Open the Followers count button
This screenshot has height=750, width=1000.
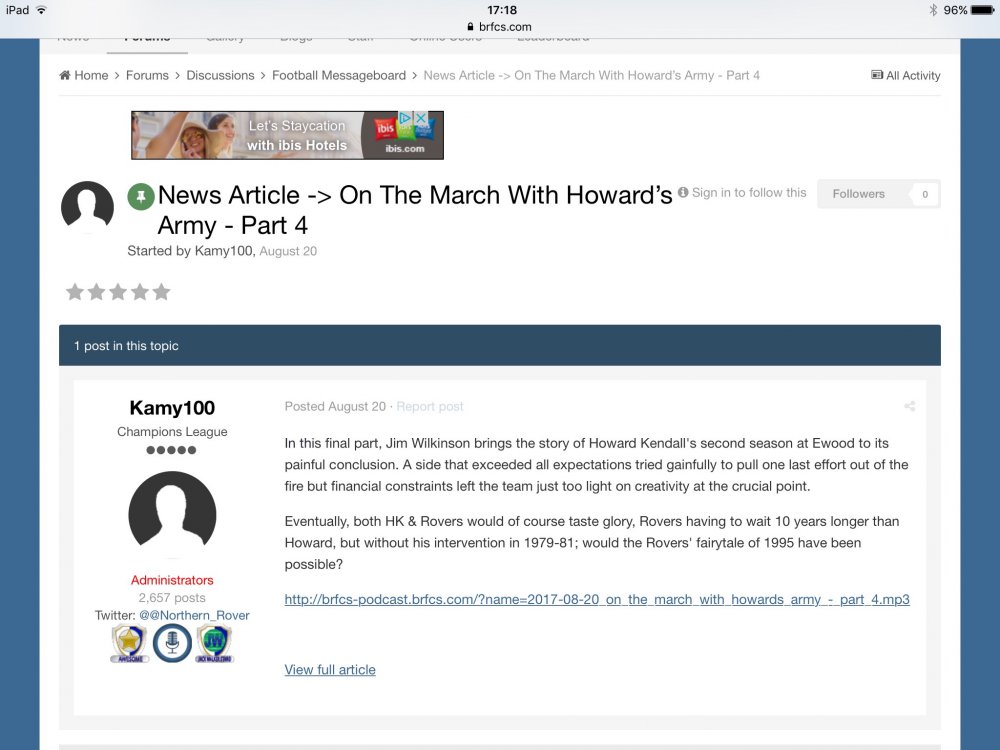click(878, 194)
